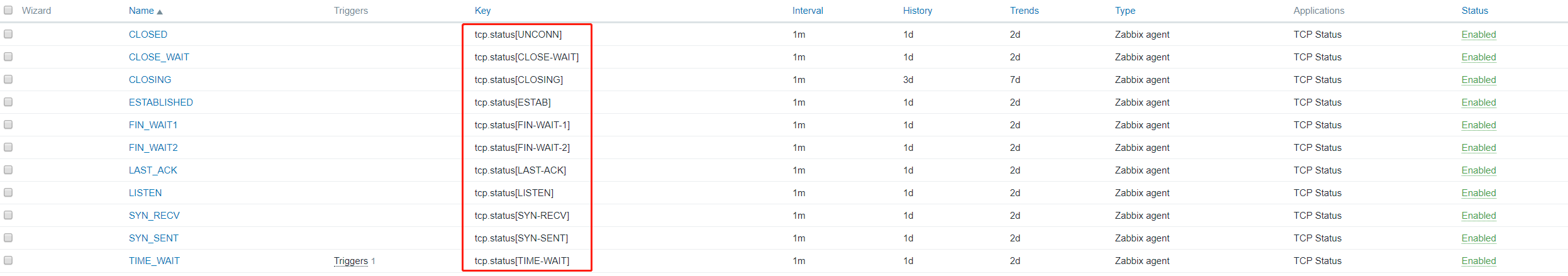Image resolution: width=1568 pixels, height=276 pixels.
Task: Open the CLOSING item configuration
Action: click(x=150, y=80)
